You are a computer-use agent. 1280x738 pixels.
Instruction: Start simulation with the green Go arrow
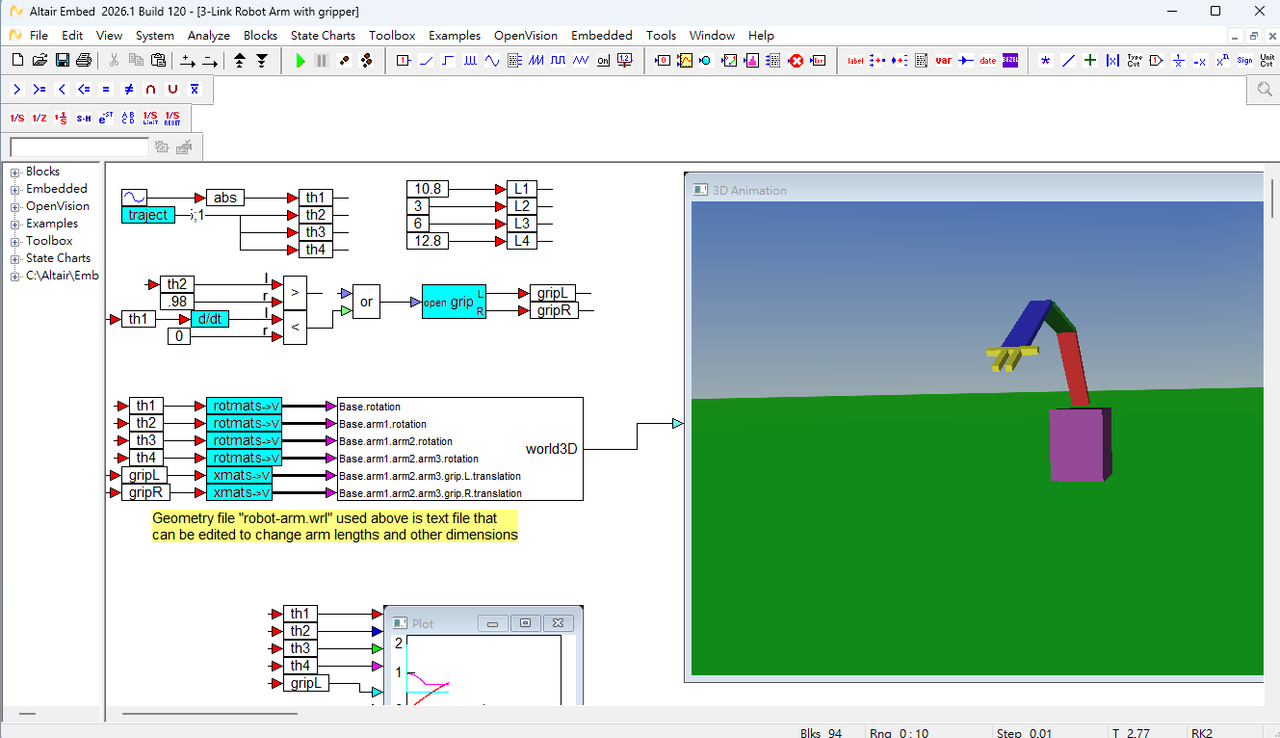point(300,61)
